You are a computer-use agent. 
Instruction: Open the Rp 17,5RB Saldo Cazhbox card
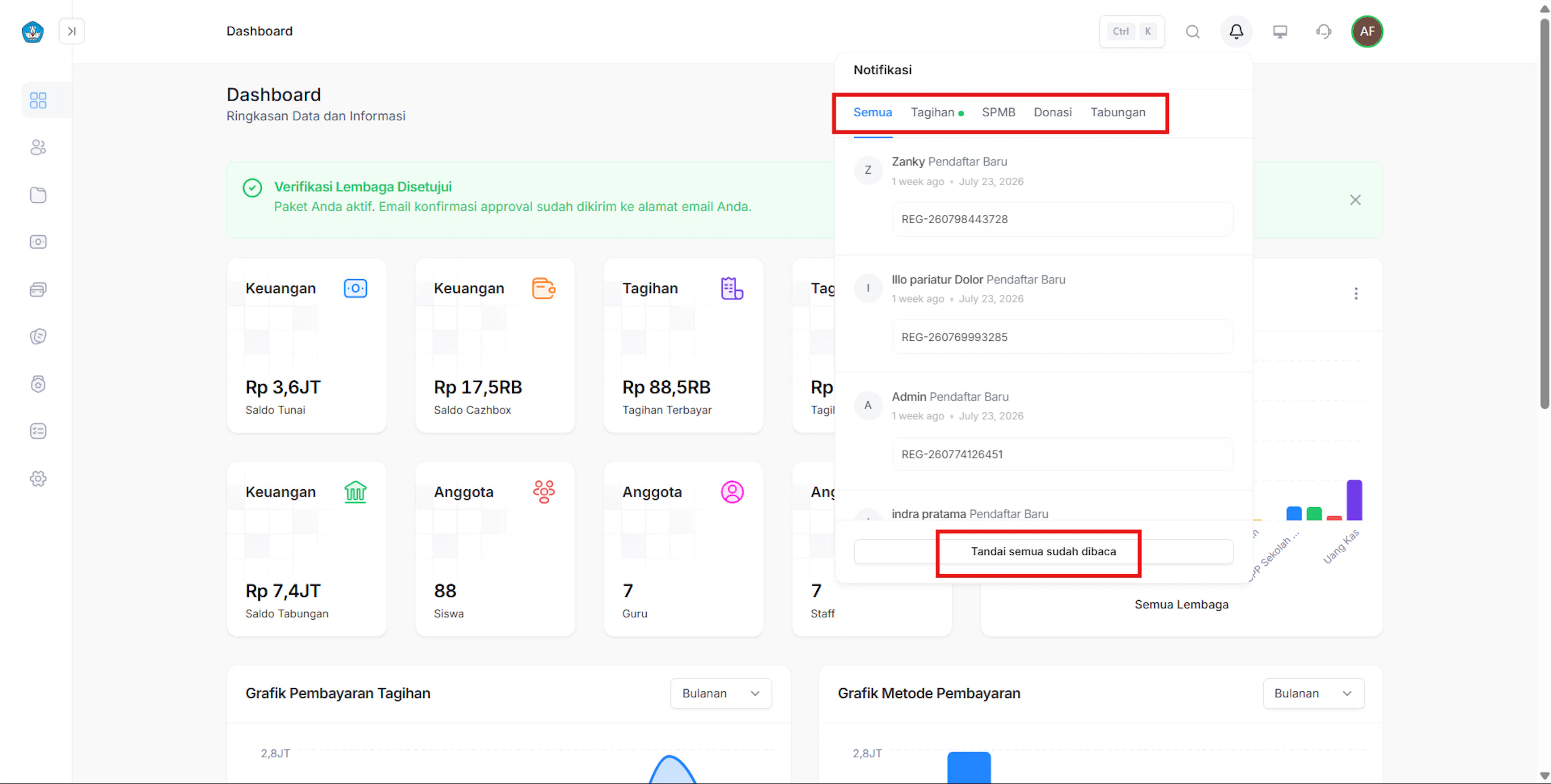coord(495,345)
